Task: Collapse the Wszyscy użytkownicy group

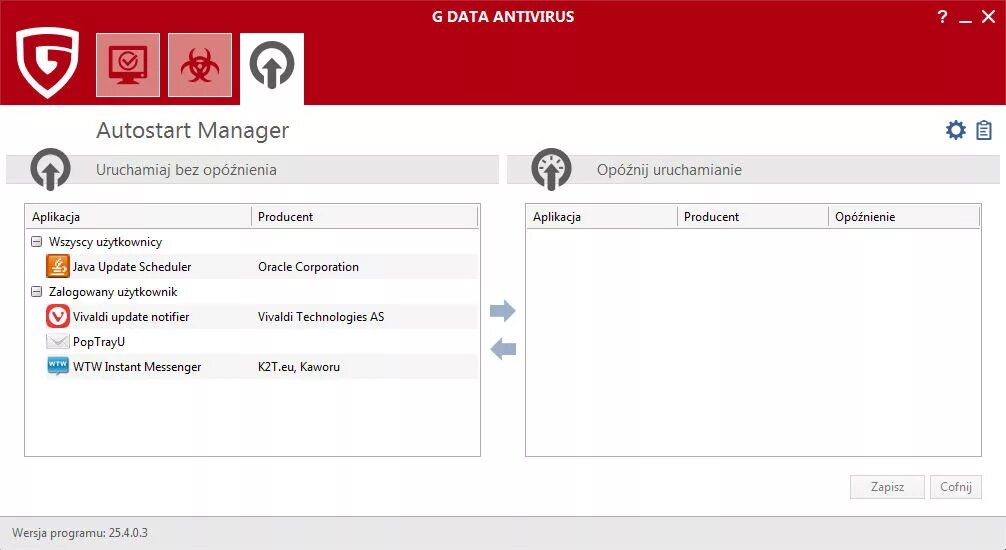Action: click(37, 242)
